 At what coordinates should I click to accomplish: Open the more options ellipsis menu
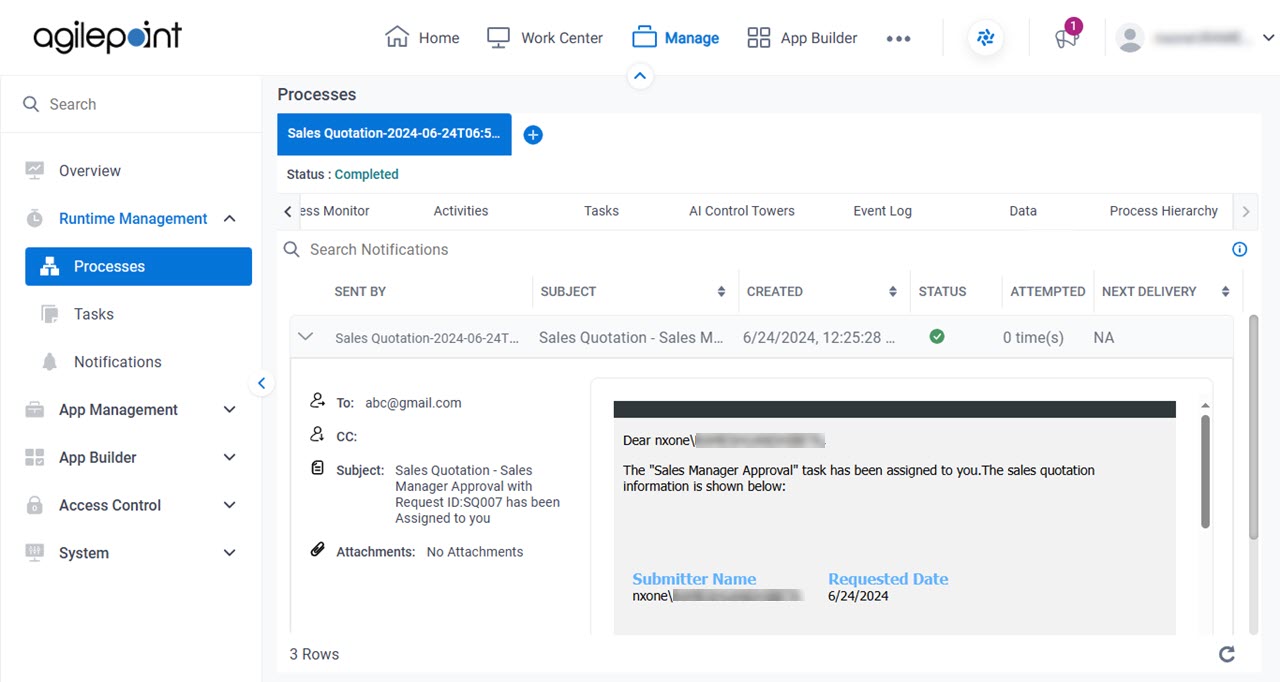tap(898, 38)
